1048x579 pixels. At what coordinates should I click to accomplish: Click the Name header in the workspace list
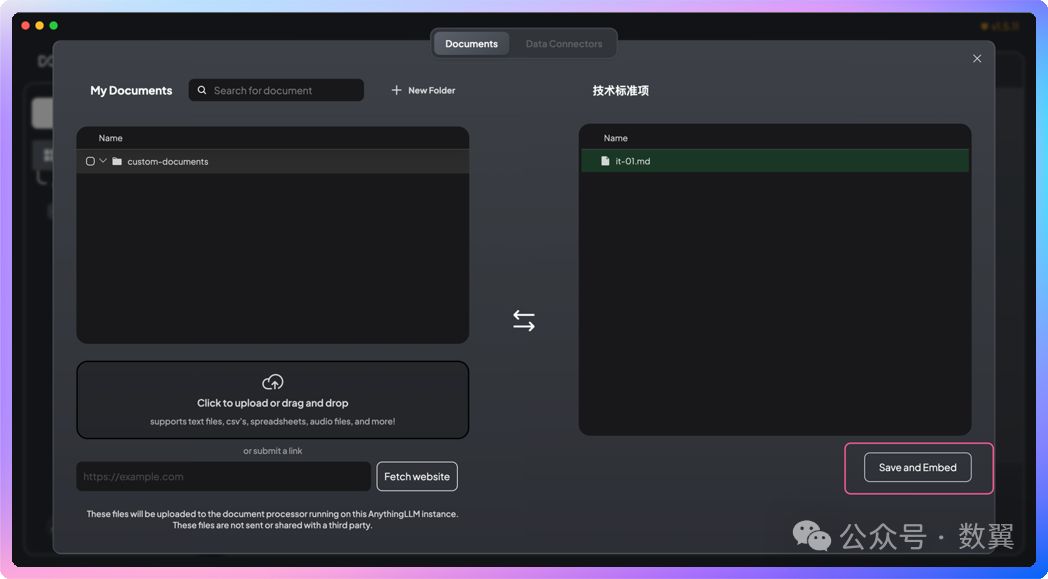(616, 138)
